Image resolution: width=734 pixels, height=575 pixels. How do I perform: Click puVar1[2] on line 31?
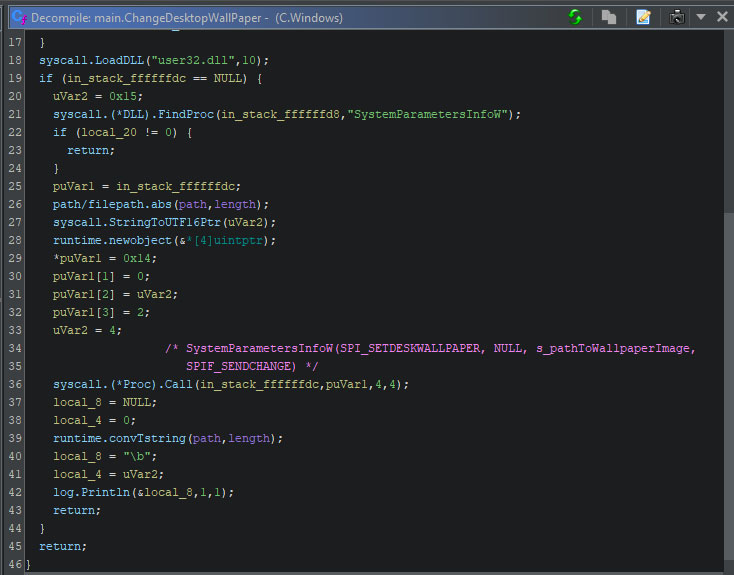click(84, 295)
